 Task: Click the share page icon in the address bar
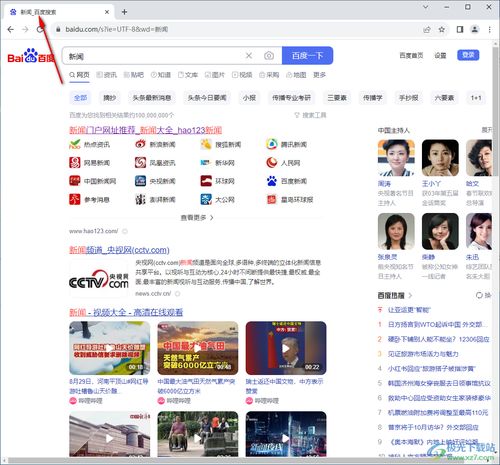[x=427, y=29]
